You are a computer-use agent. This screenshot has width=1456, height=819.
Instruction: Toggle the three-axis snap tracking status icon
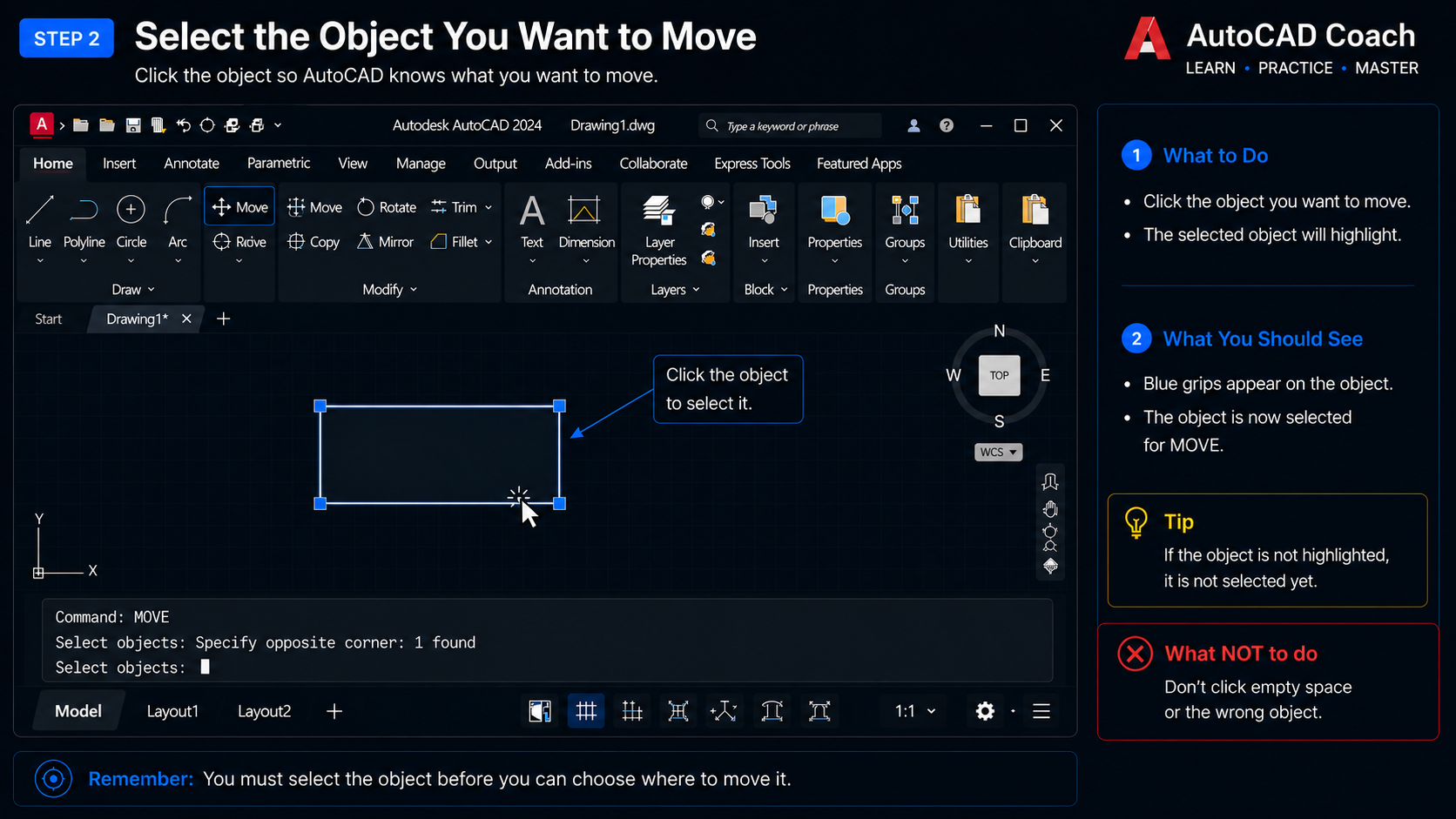tap(724, 711)
